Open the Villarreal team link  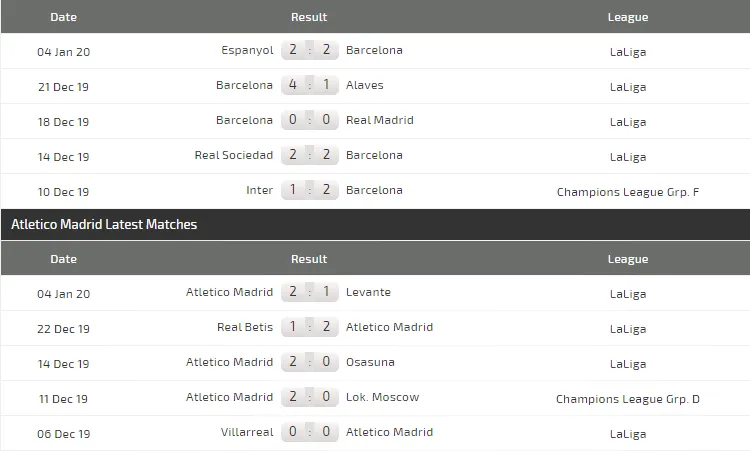tap(244, 433)
